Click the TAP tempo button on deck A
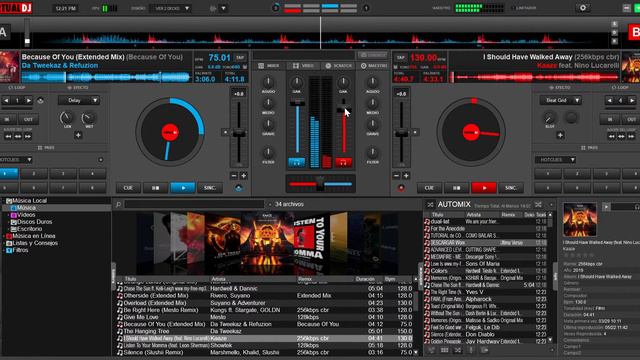Screen dimensions: 640x360 (x=240, y=58)
